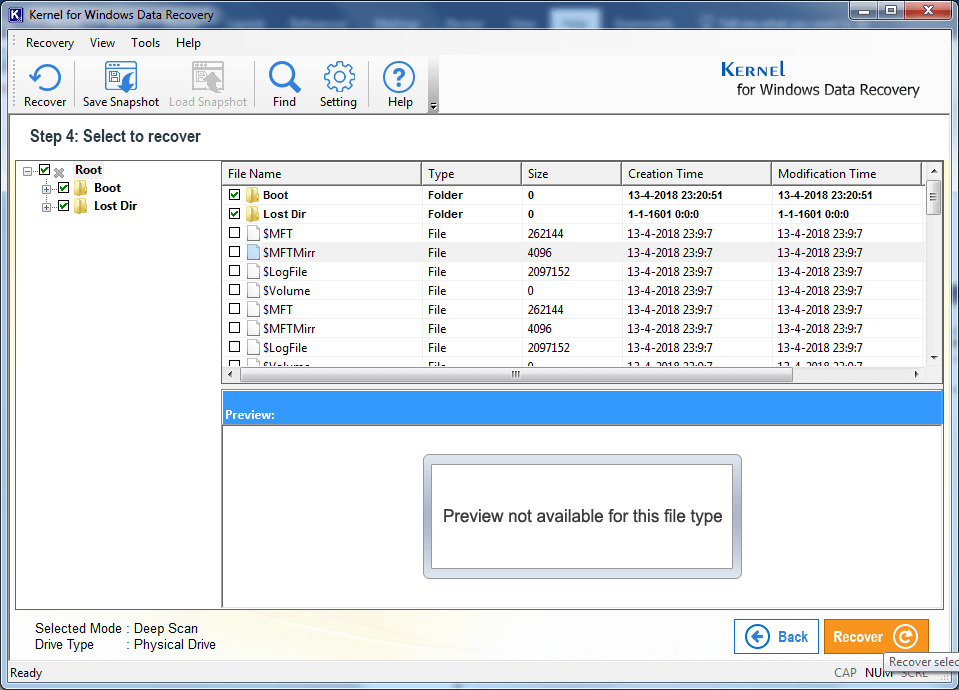Click size value 4096 in highlighted row
959x690 pixels.
click(x=539, y=253)
